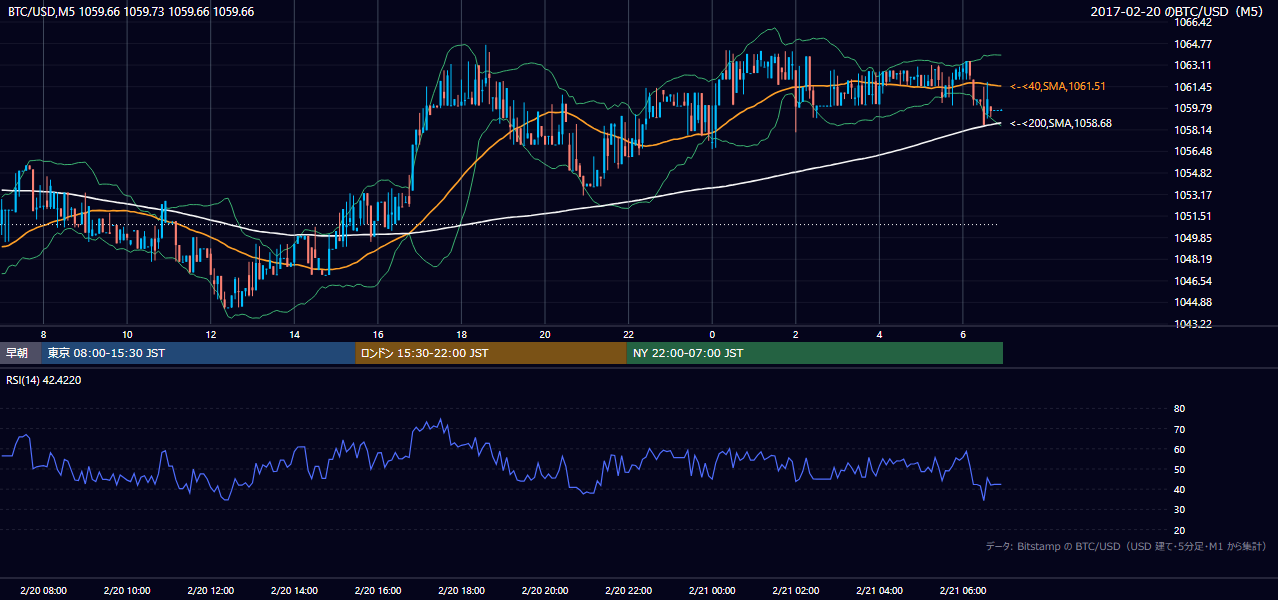The image size is (1278, 600).
Task: Click the Bitstamp data source note
Action: click(1126, 546)
